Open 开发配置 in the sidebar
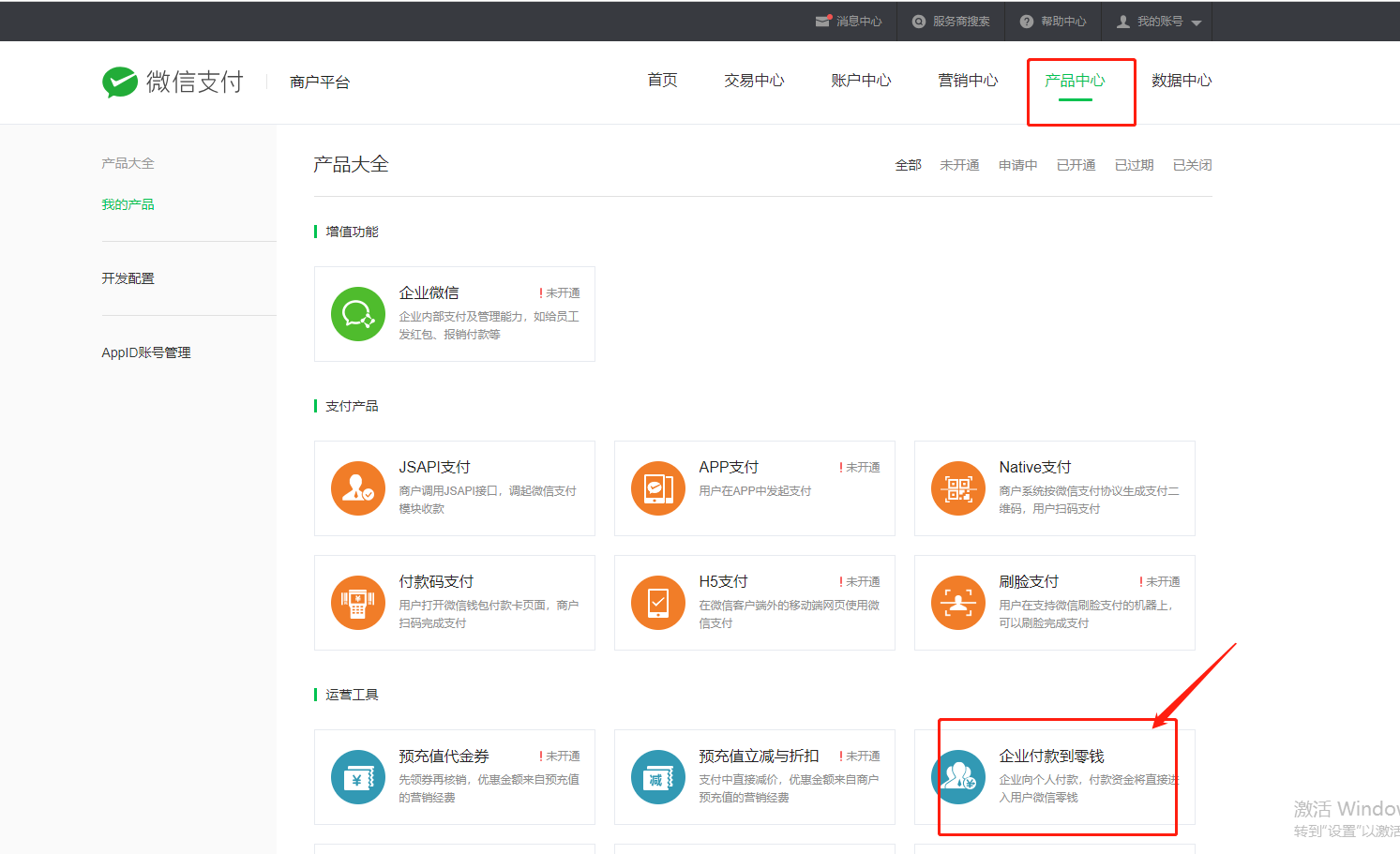 (128, 278)
